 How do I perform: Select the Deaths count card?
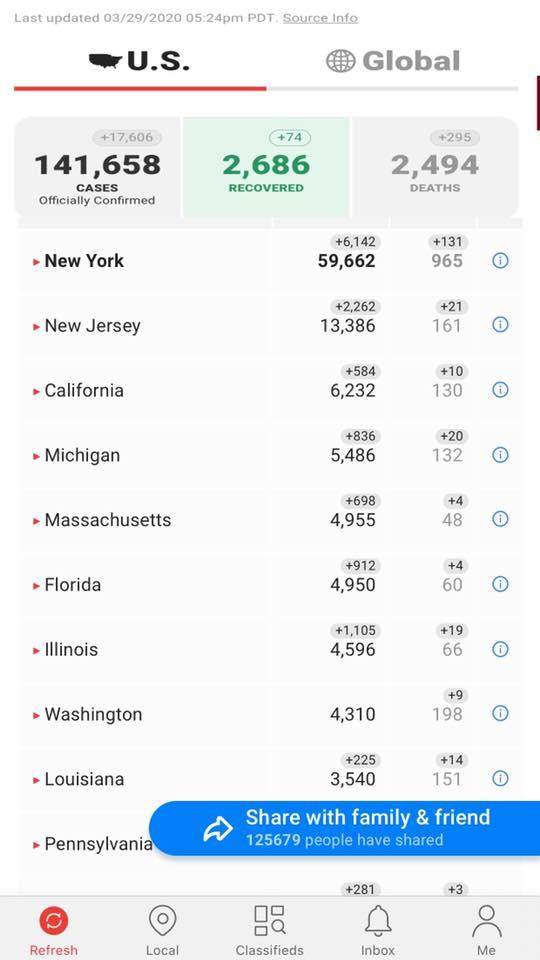[435, 167]
